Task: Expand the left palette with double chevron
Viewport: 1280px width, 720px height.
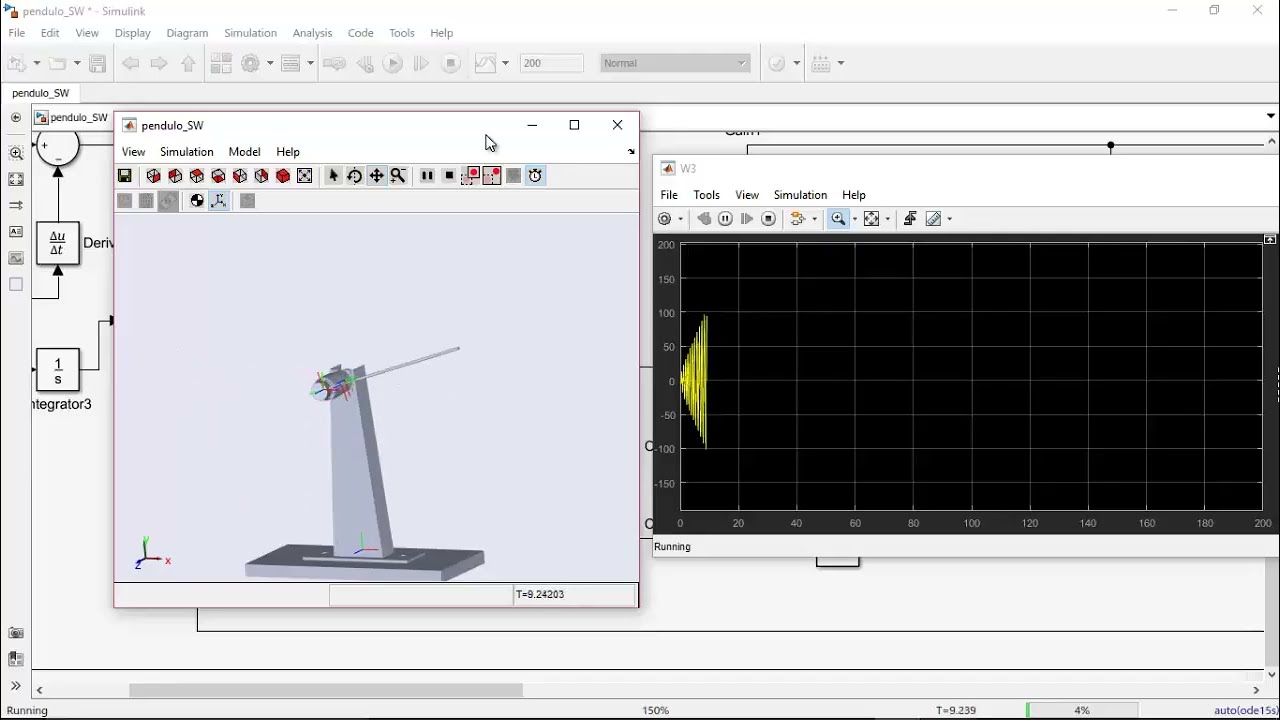Action: click(16, 686)
